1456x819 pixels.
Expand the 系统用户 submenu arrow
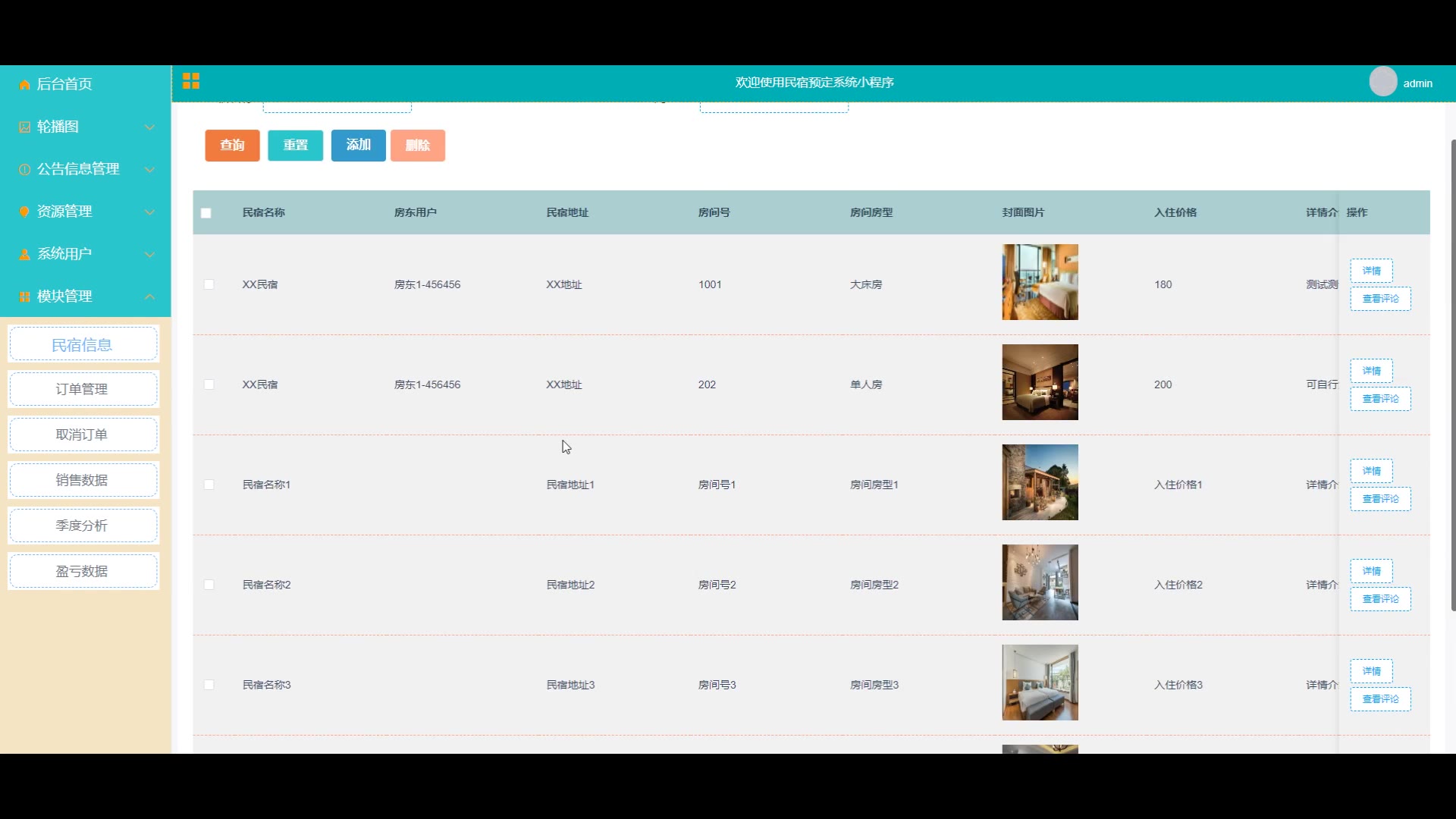[x=149, y=254]
